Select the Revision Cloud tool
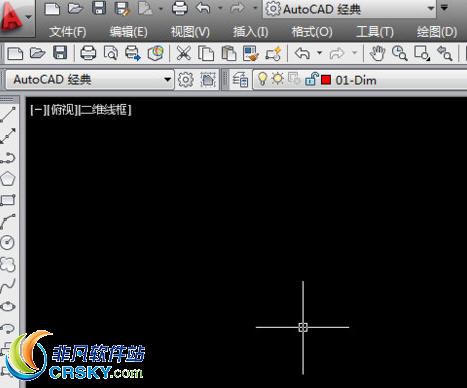 (x=8, y=264)
